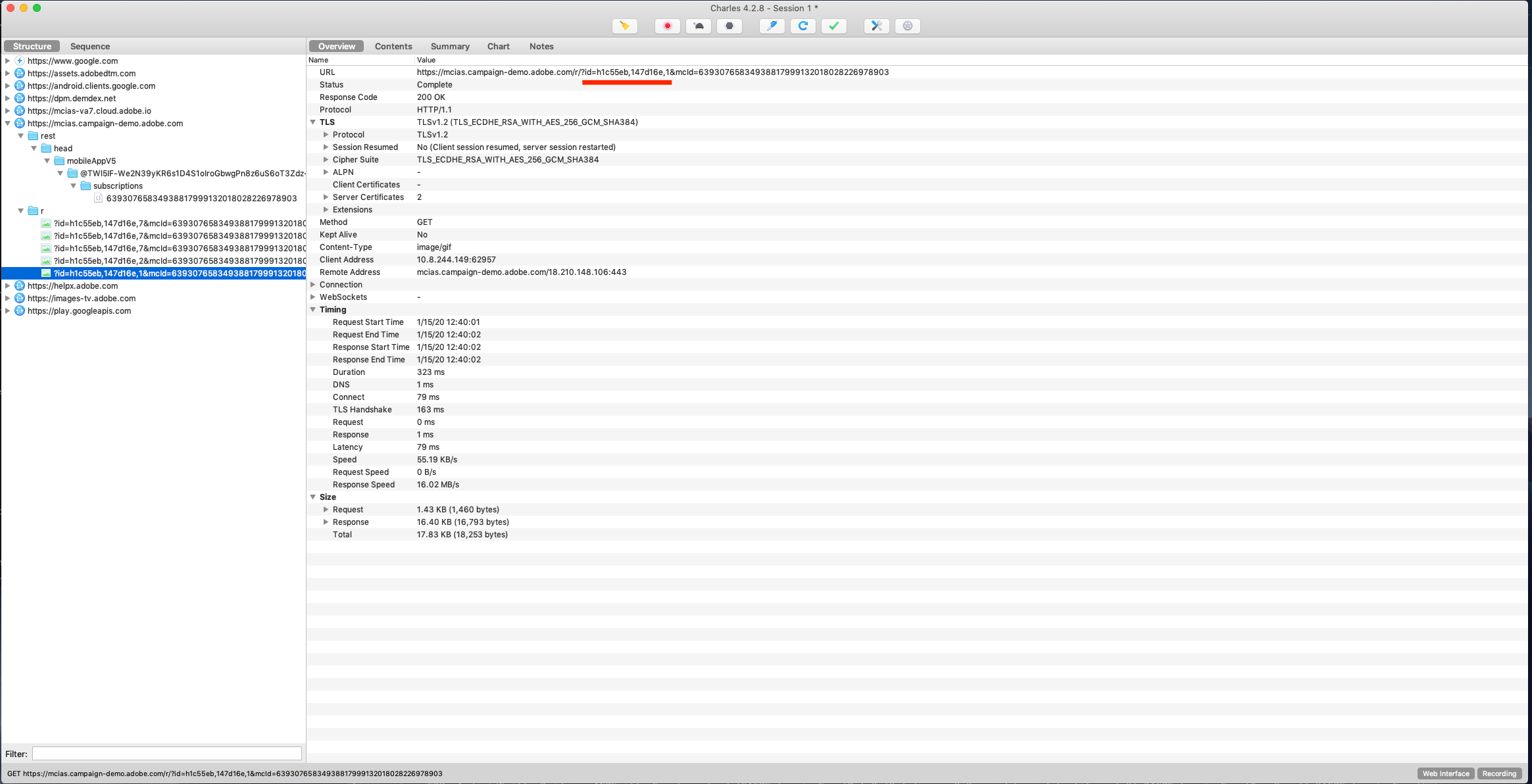Switch to the Sequence view
The height and width of the screenshot is (784, 1532).
[90, 46]
